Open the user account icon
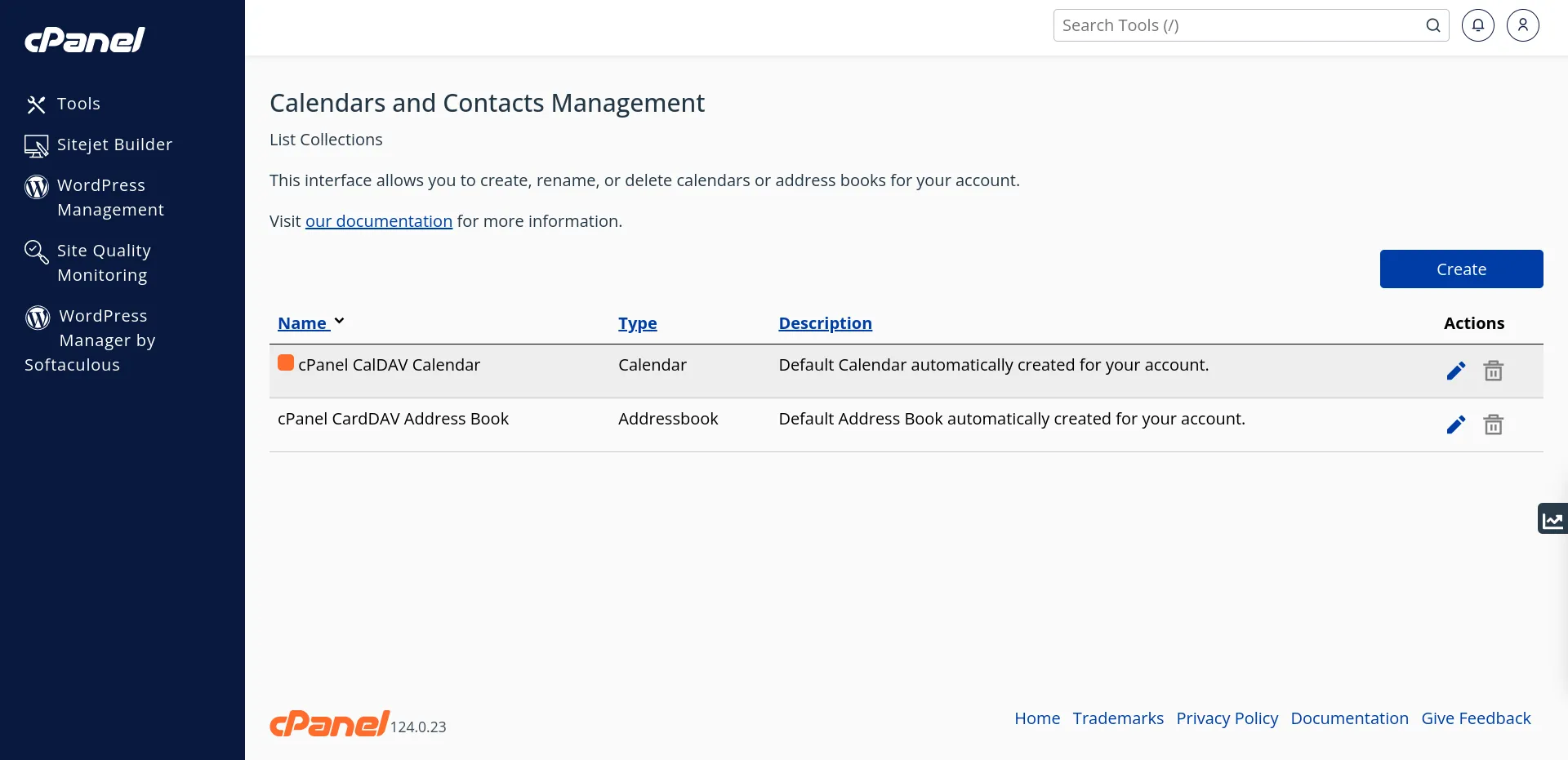1568x760 pixels. click(x=1523, y=25)
